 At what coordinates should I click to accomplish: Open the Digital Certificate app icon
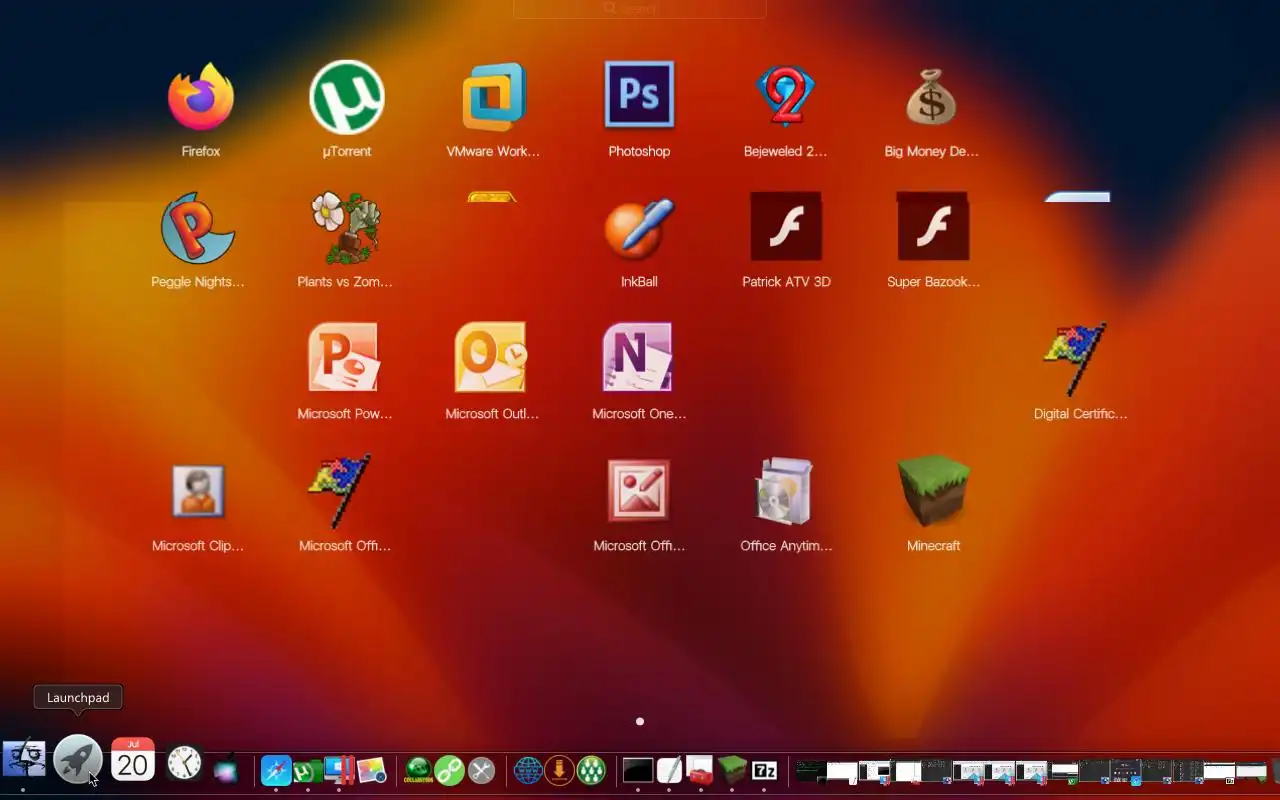[x=1075, y=358]
